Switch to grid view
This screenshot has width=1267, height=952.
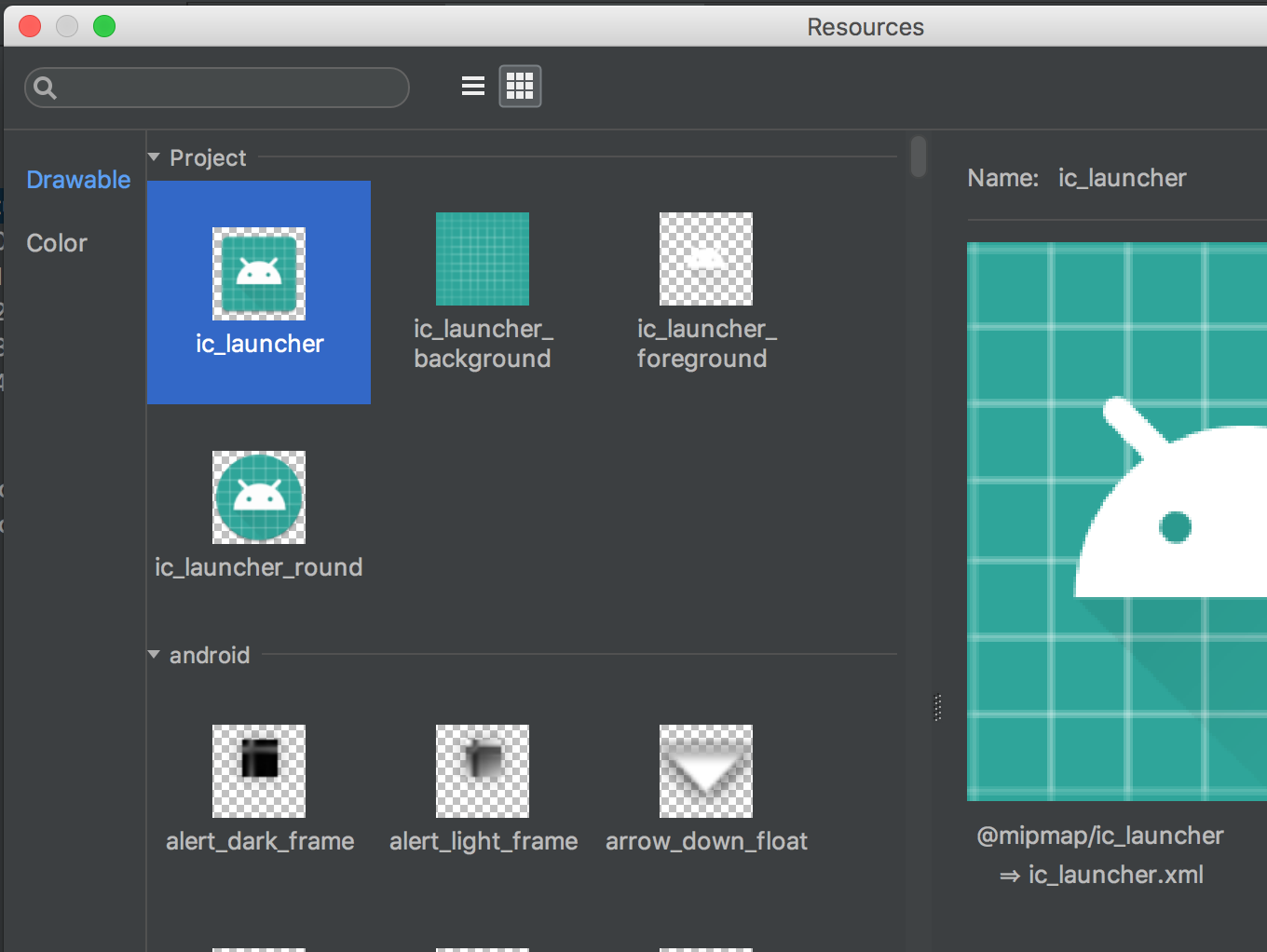coord(520,87)
